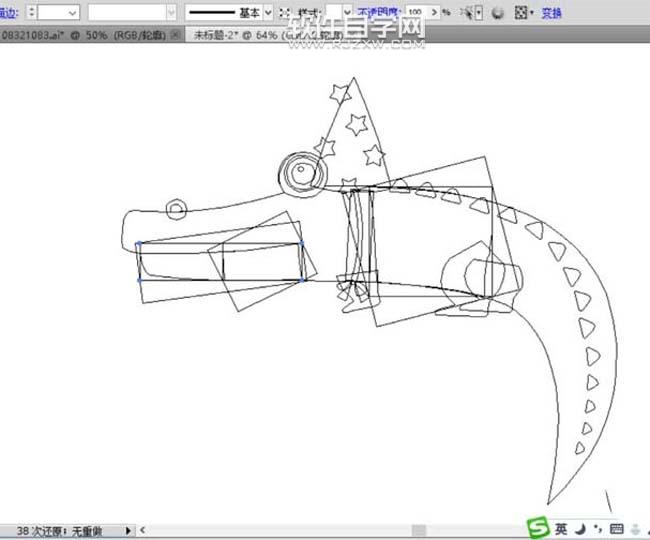Click the opacity value field showing 100
The height and width of the screenshot is (540, 650).
click(x=413, y=13)
